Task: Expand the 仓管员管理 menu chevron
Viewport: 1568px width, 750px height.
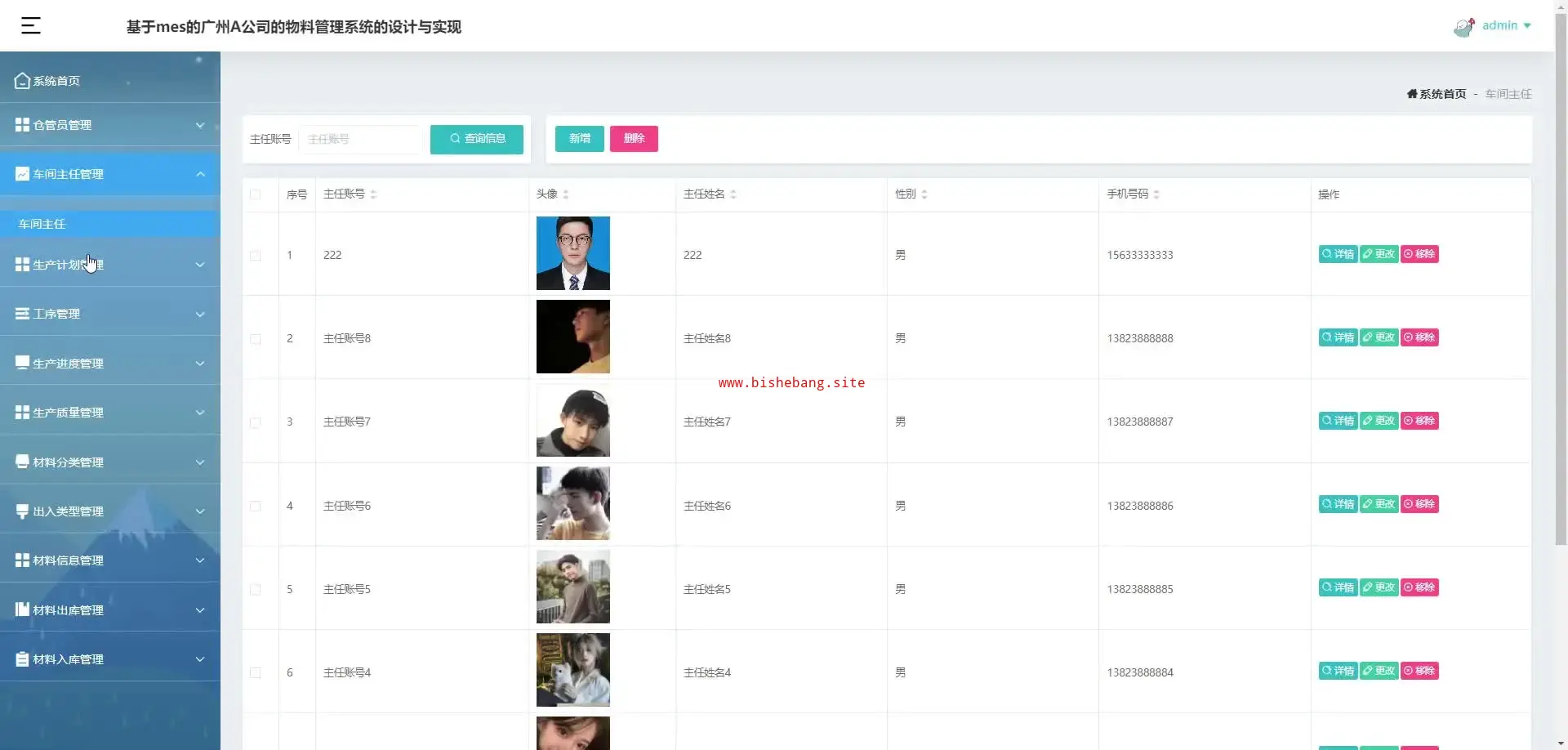Action: click(200, 125)
